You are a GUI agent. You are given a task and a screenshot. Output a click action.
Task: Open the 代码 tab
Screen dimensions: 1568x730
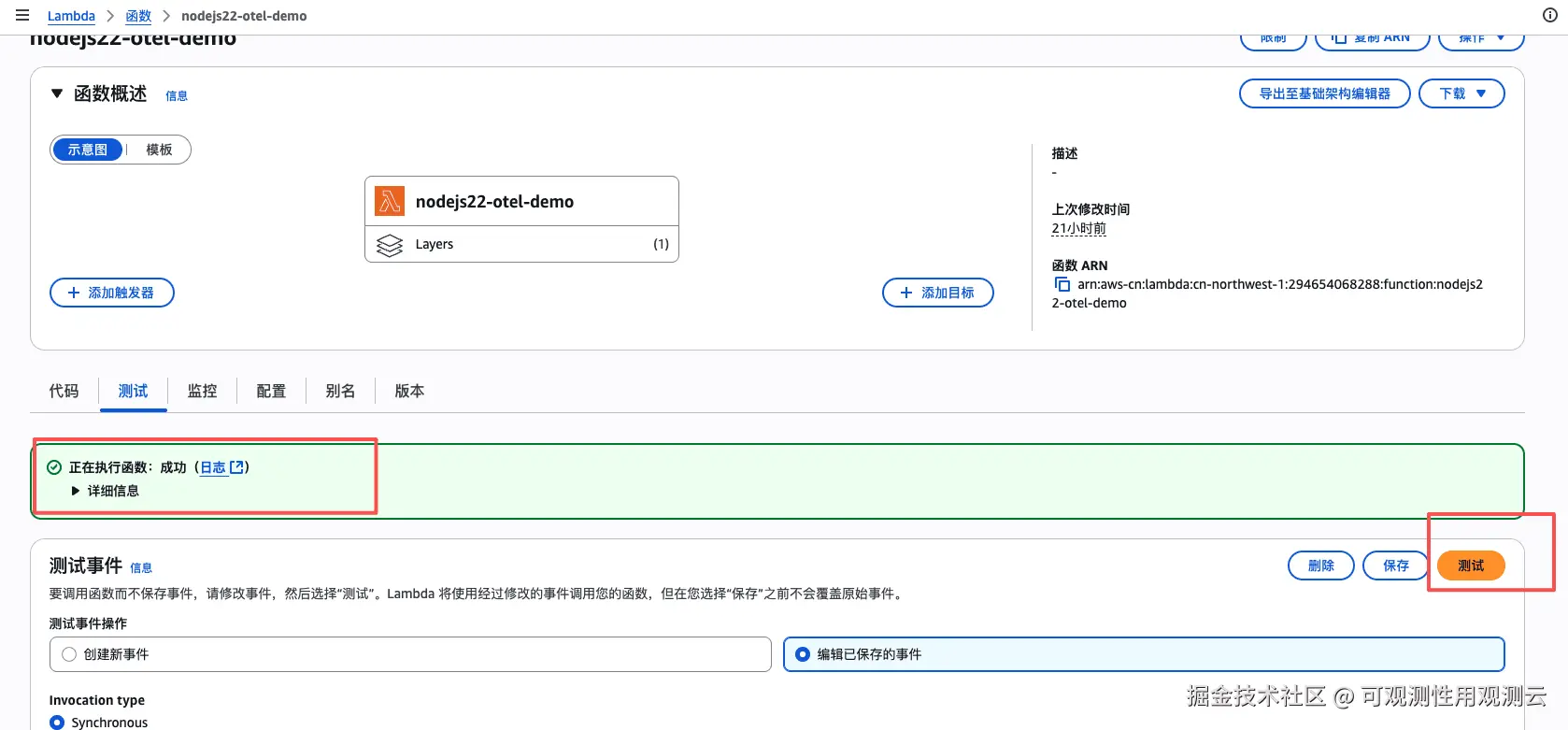point(64,391)
